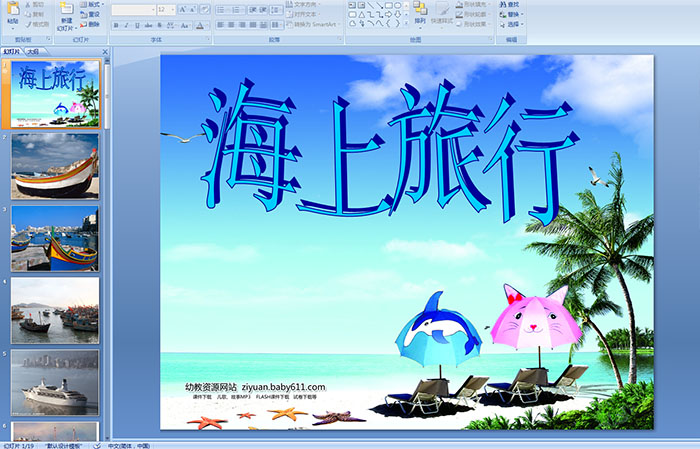This screenshot has width=700, height=449.
Task: Open Shape Fill (形状填充) color menu
Action: [x=472, y=4]
